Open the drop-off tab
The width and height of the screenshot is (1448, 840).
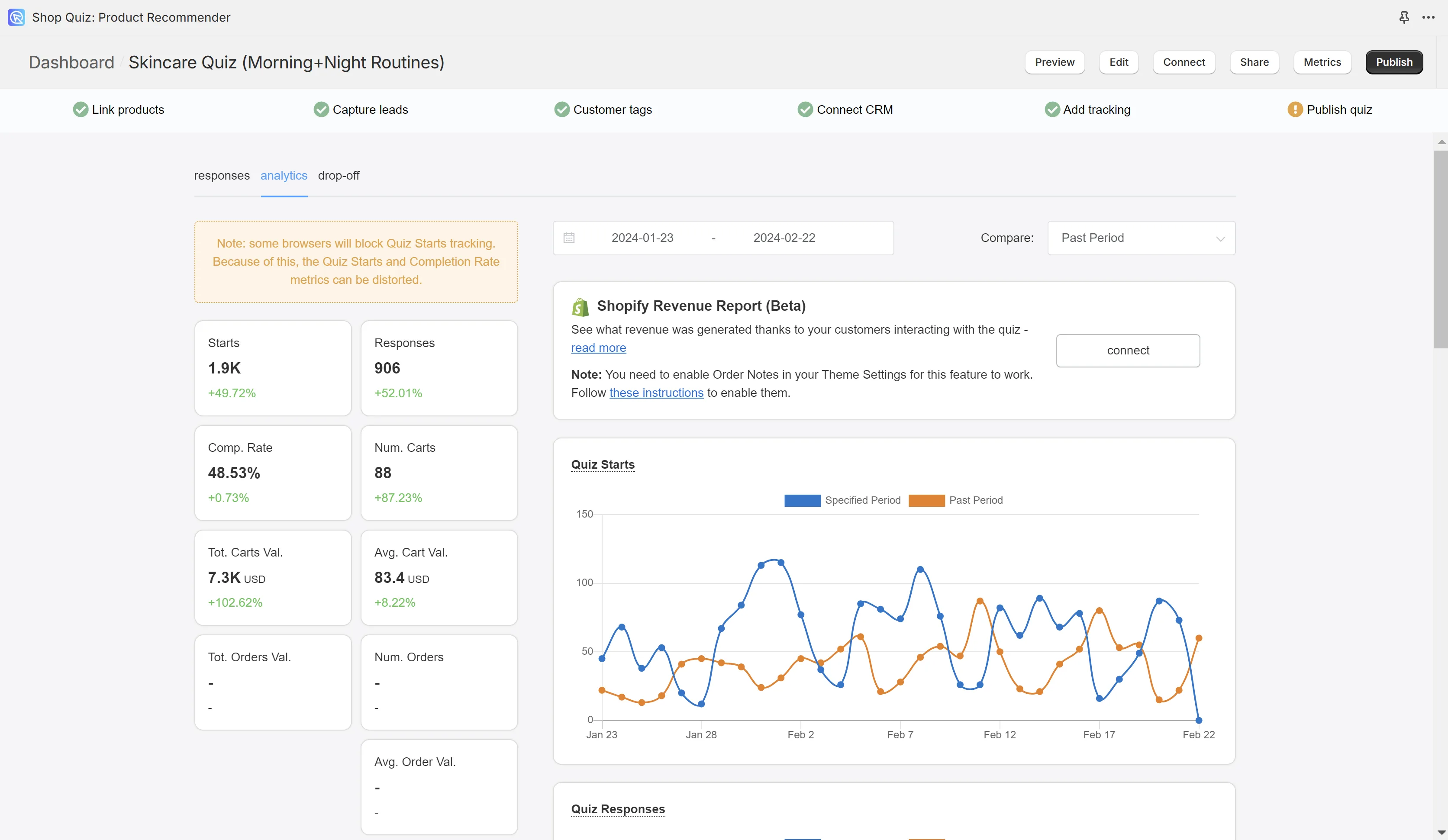coord(339,176)
